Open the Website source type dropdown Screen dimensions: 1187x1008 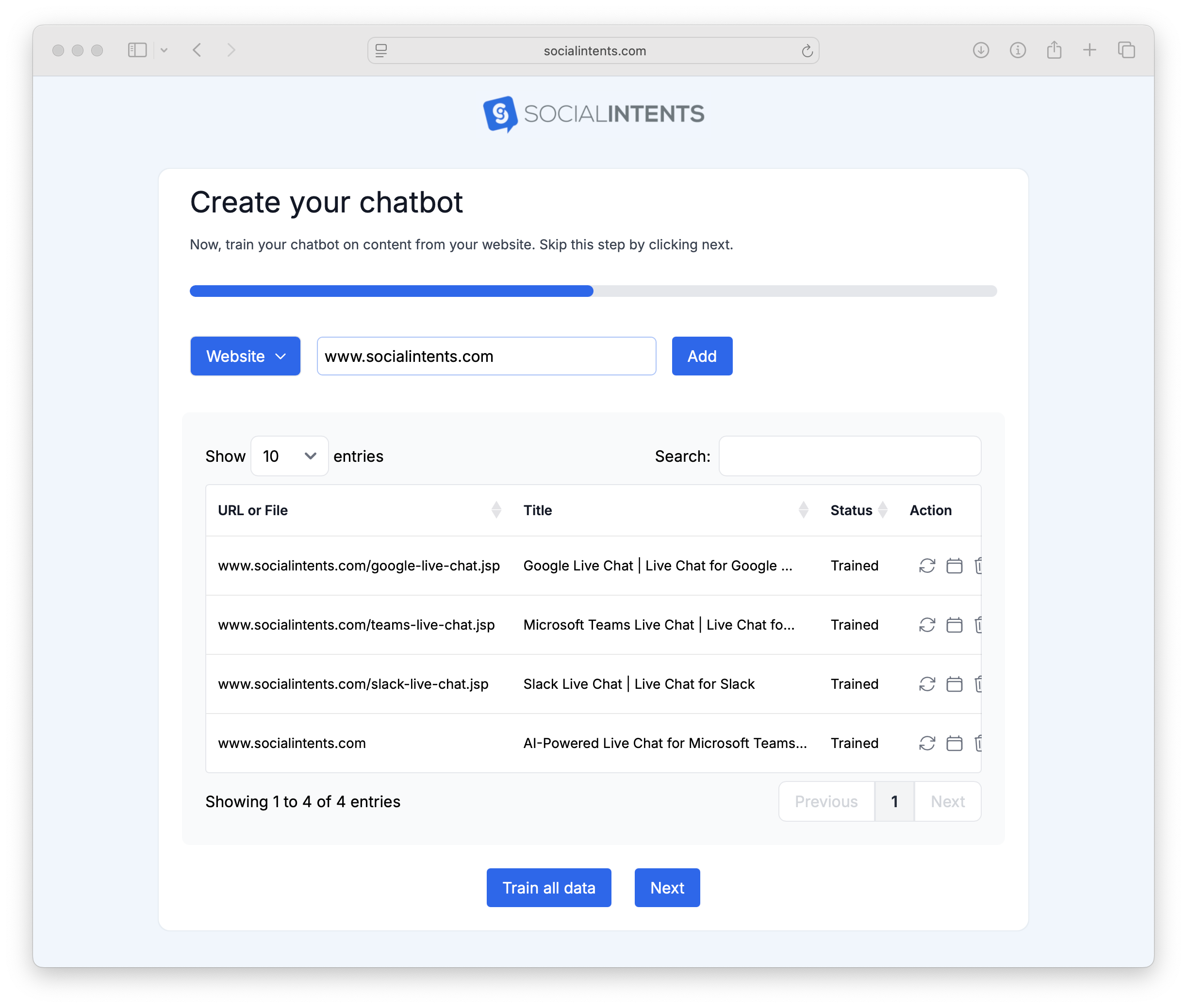click(245, 356)
